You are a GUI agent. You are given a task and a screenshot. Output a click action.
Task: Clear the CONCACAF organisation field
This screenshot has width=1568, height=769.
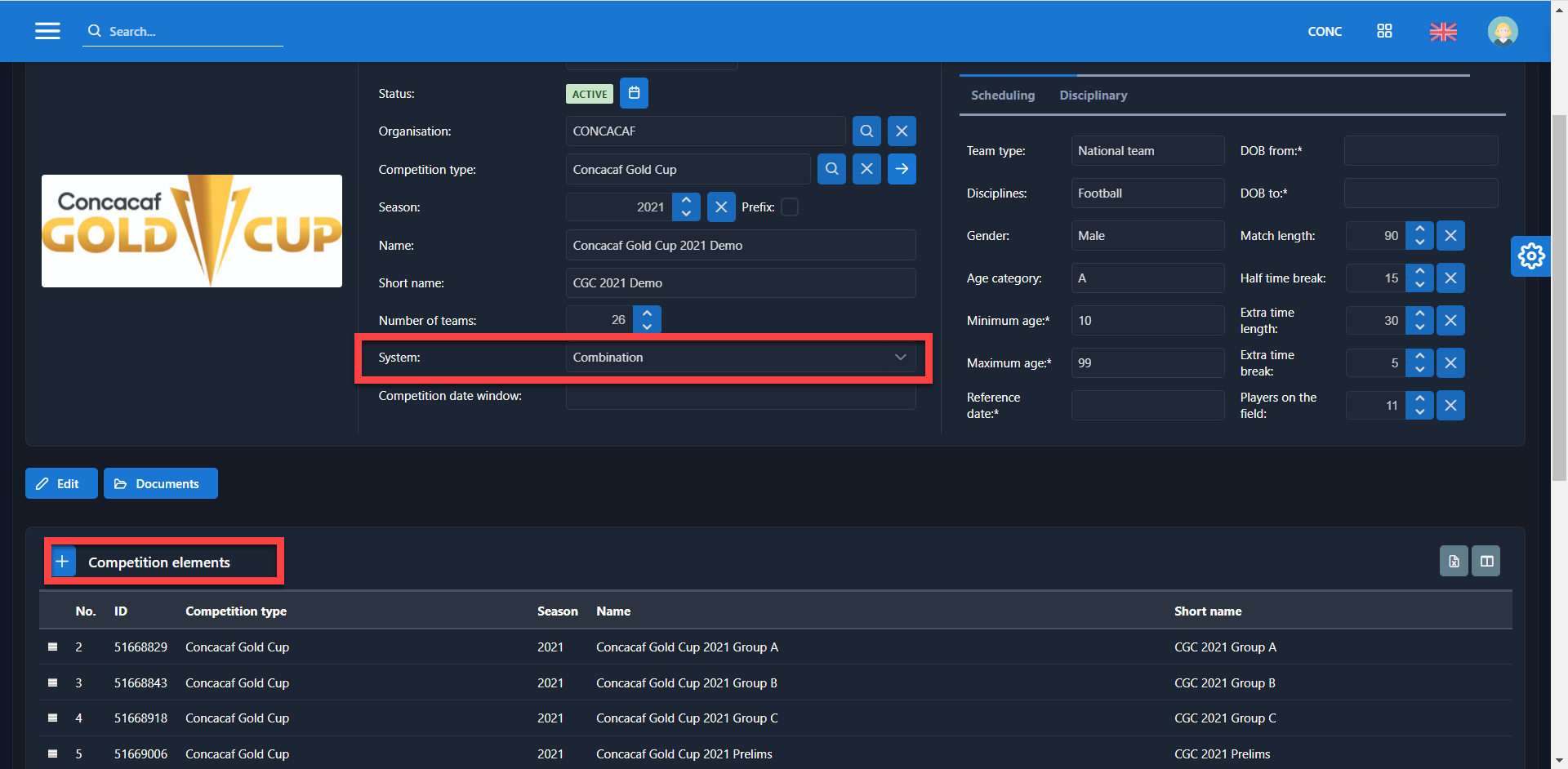(x=902, y=131)
